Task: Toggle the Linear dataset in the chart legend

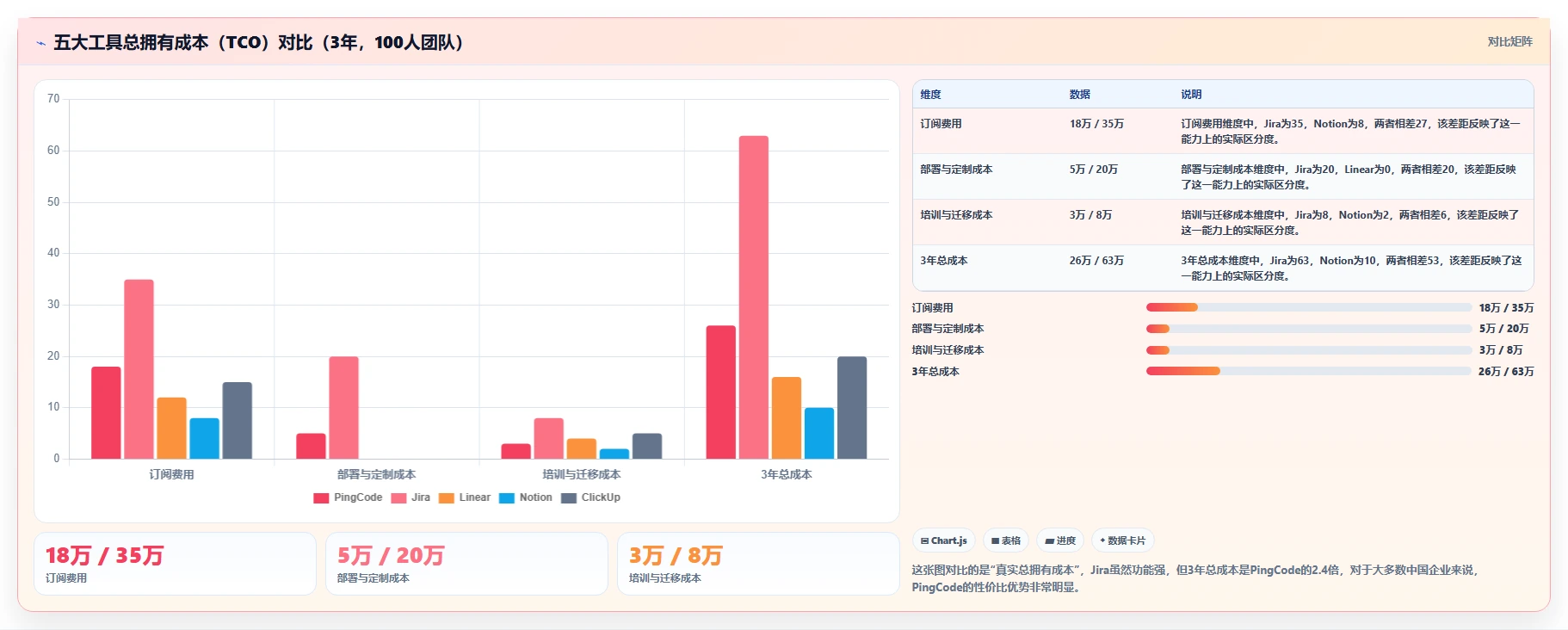Action: (x=465, y=497)
